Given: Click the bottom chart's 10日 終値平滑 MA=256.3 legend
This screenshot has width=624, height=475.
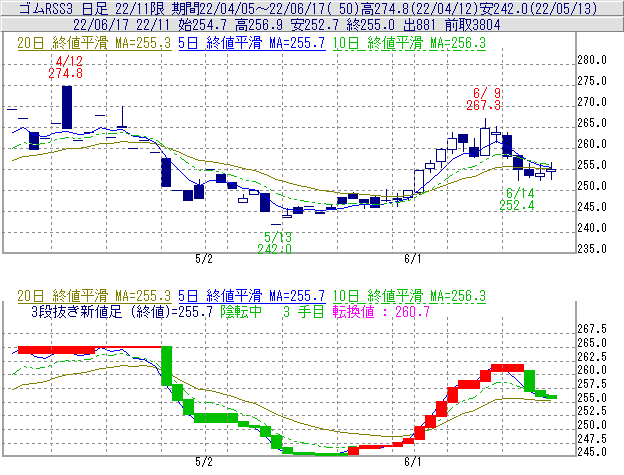Looking at the screenshot, I should click(410, 296).
